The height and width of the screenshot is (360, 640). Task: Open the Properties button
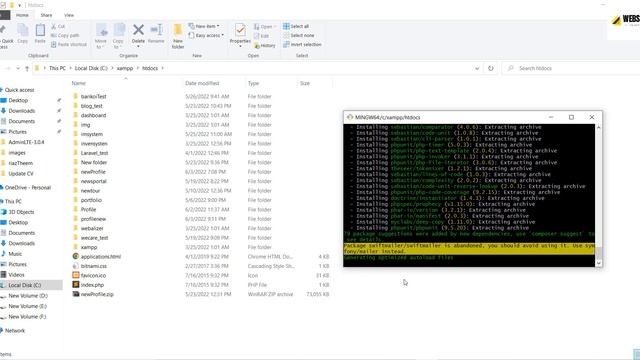coord(240,35)
